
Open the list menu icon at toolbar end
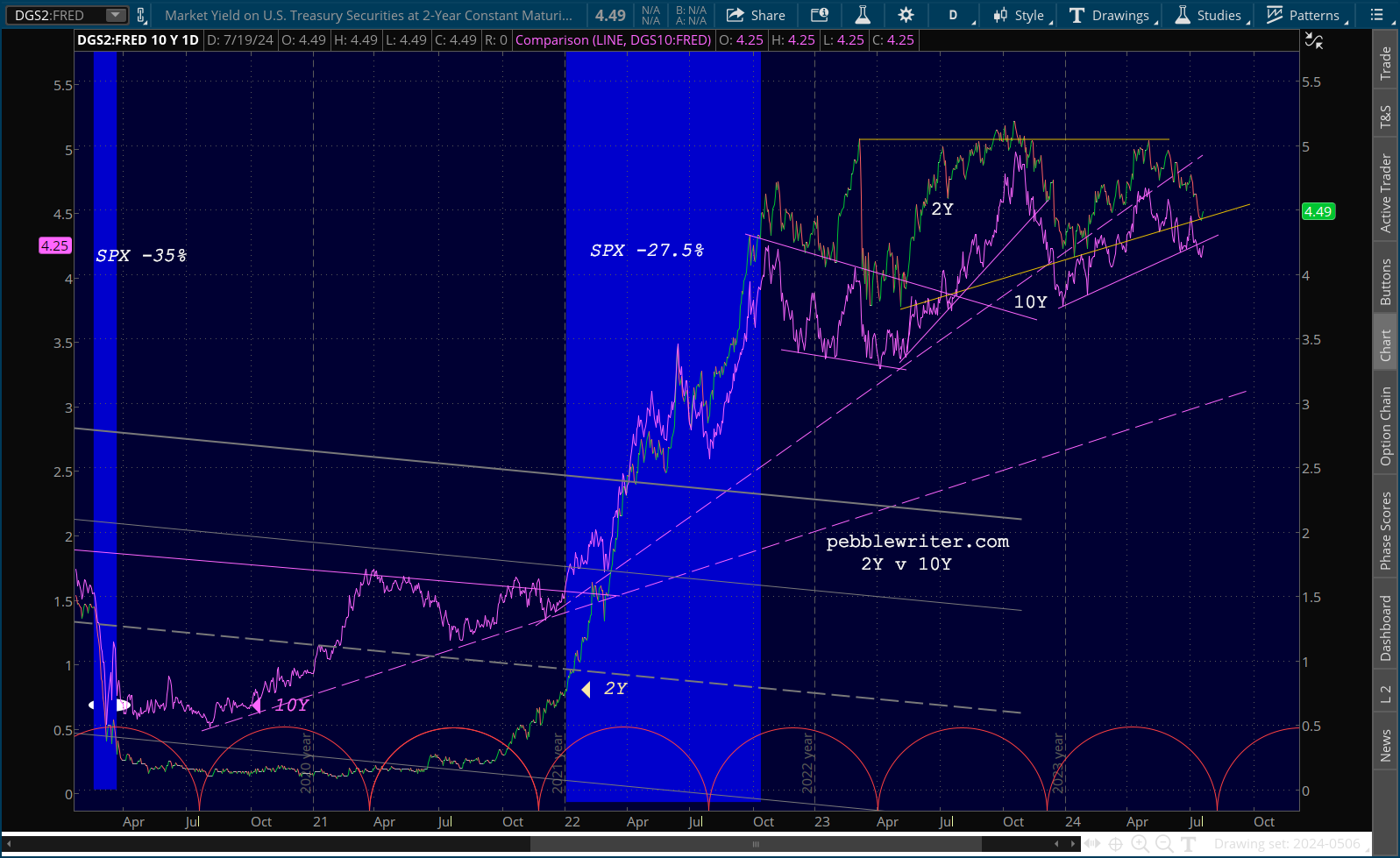(x=1377, y=15)
